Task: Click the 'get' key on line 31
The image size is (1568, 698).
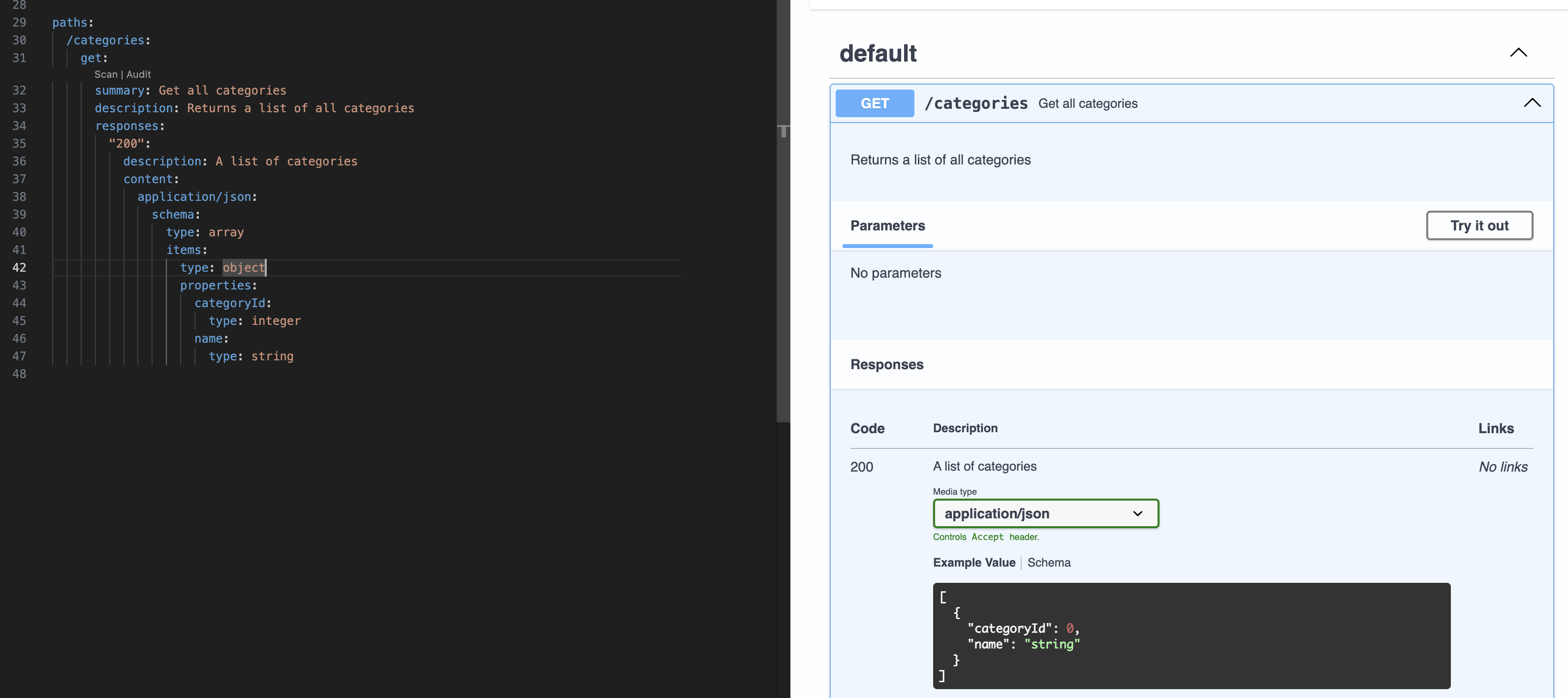Action: [91, 58]
